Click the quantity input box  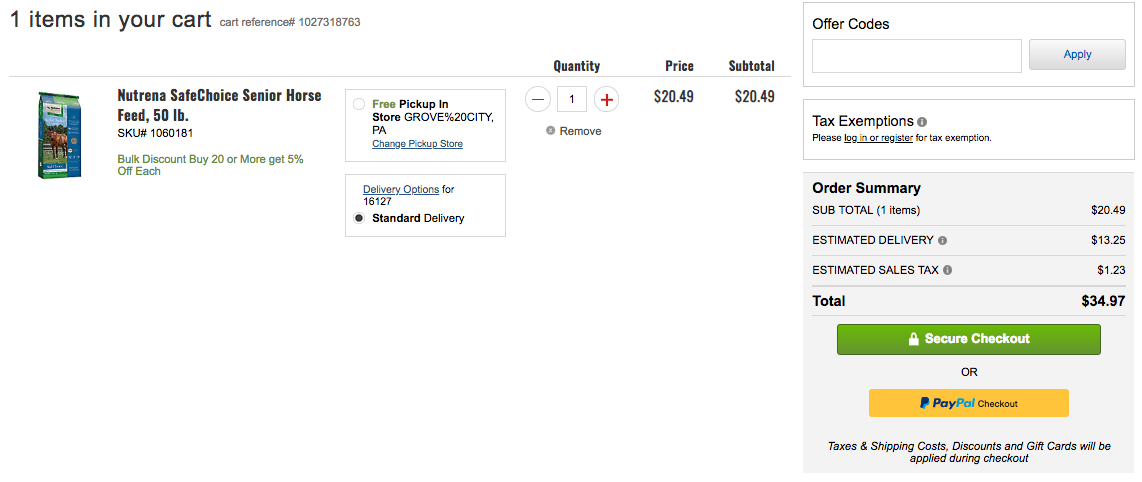tap(572, 99)
